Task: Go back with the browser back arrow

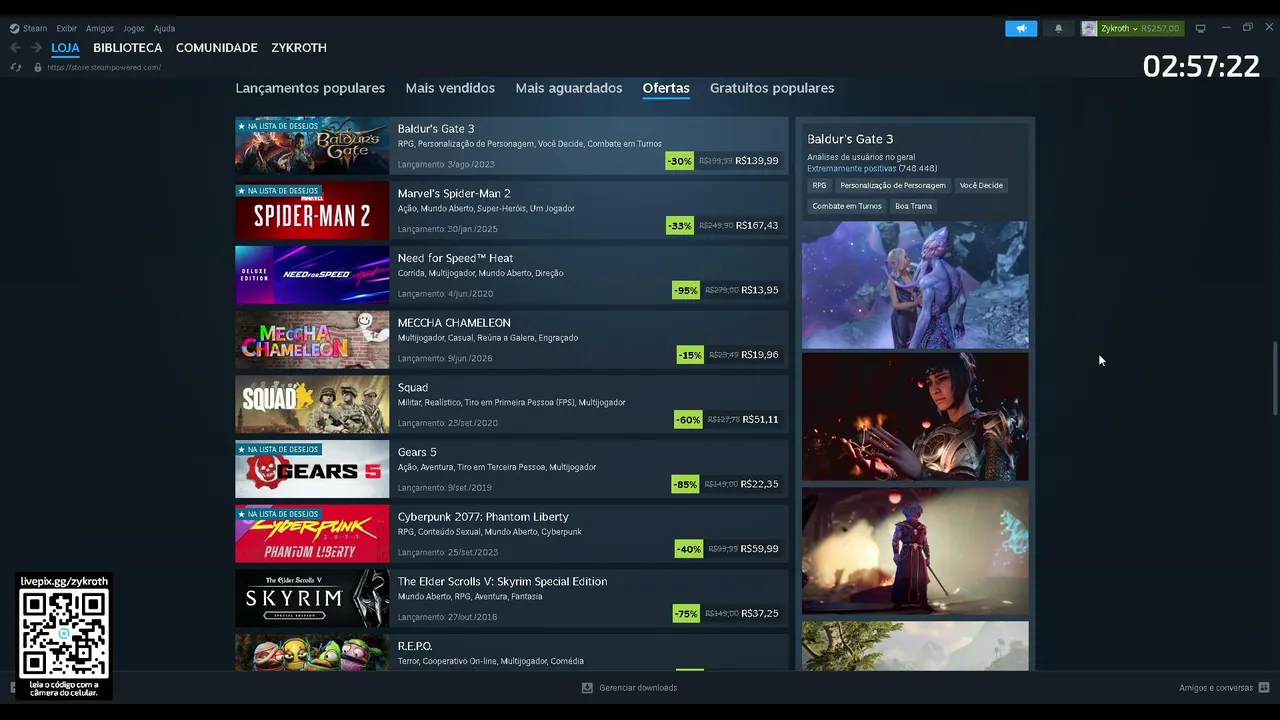Action: coord(15,48)
